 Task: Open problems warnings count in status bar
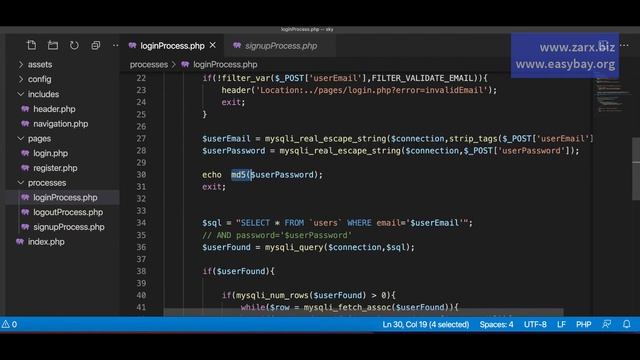pos(10,324)
